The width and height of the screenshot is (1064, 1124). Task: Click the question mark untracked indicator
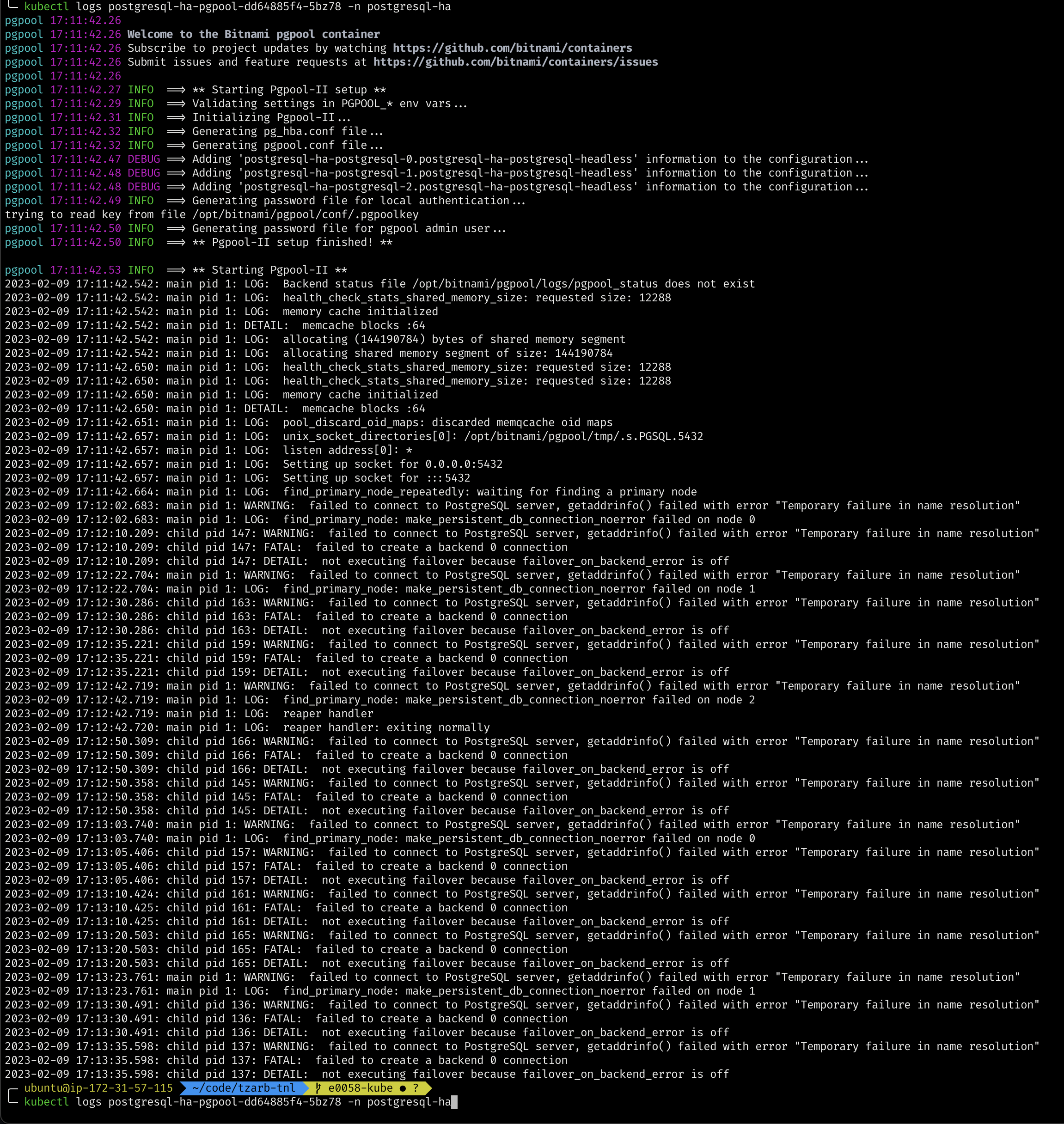click(x=416, y=1087)
